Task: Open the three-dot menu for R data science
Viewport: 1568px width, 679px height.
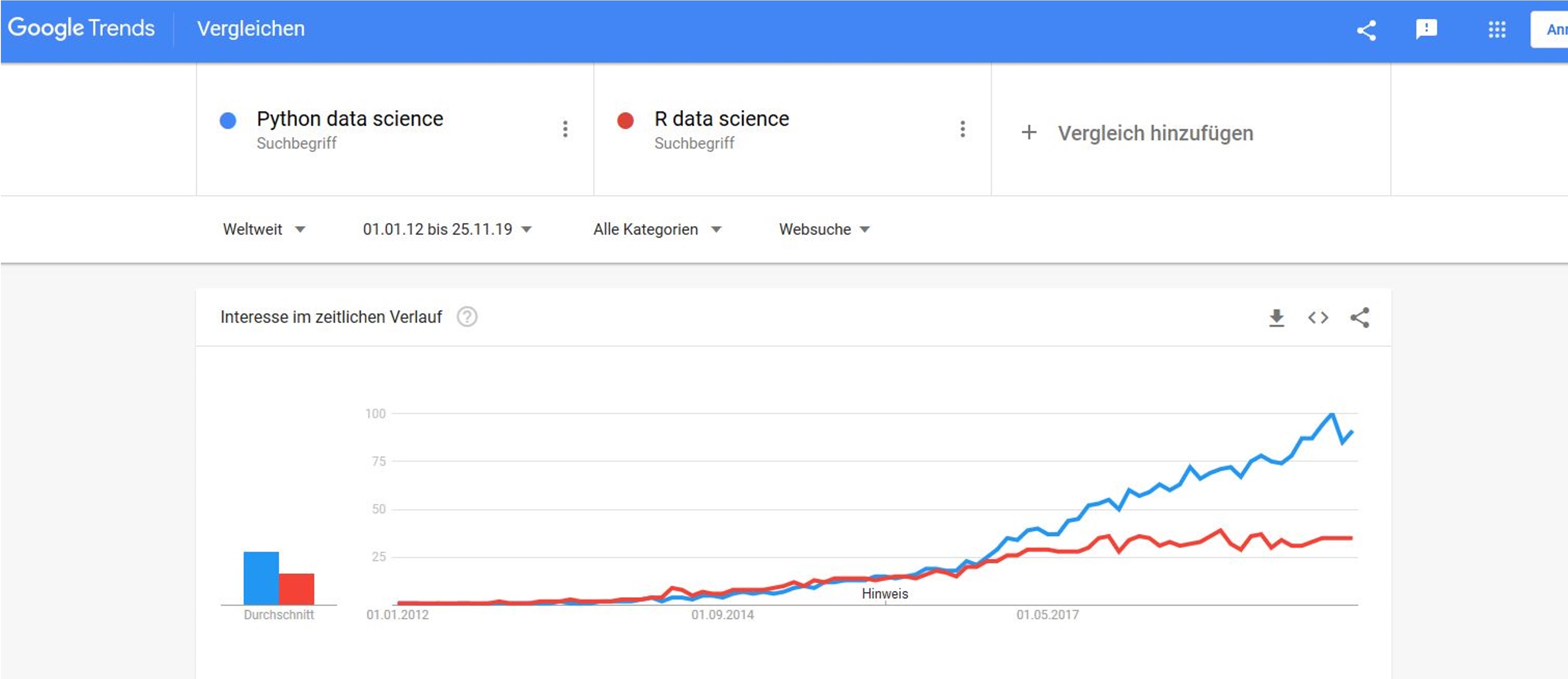Action: 962,129
